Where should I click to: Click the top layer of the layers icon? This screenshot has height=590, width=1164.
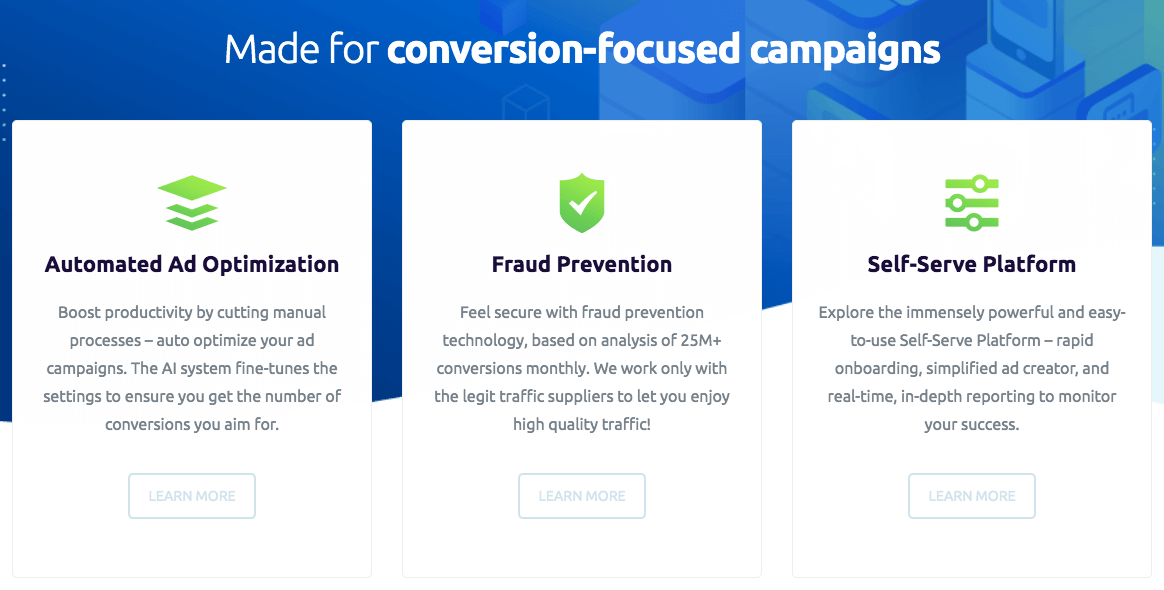click(191, 188)
